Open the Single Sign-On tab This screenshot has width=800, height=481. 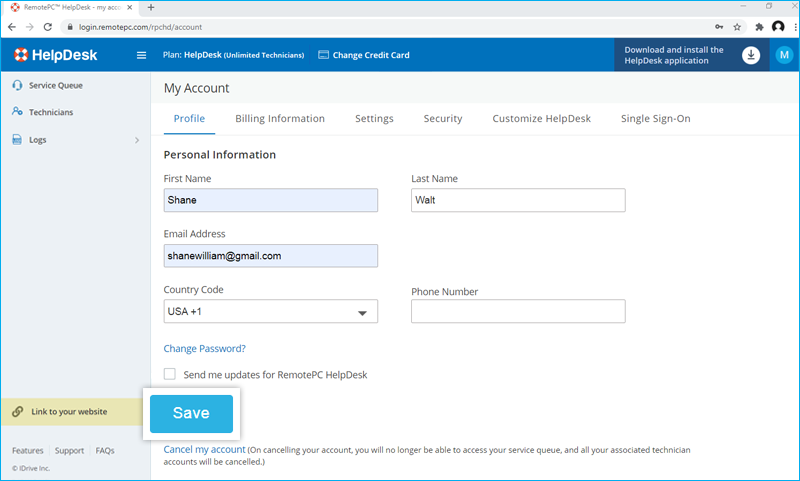coord(655,118)
